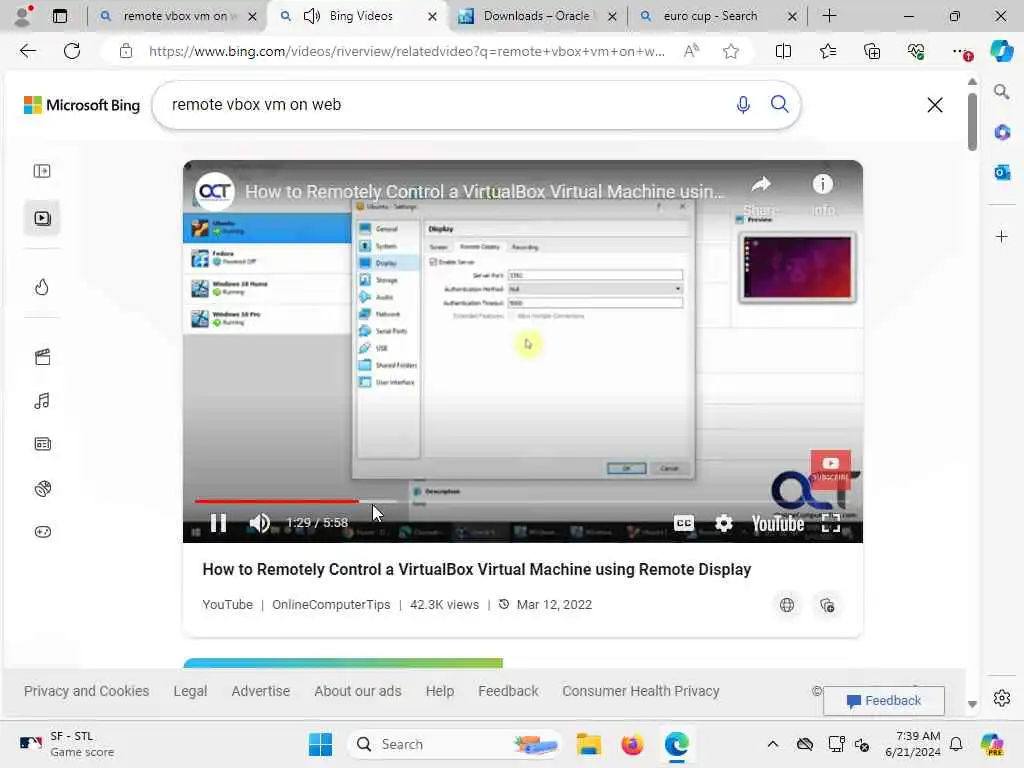Click the Bing search magnifier button

[x=779, y=104]
